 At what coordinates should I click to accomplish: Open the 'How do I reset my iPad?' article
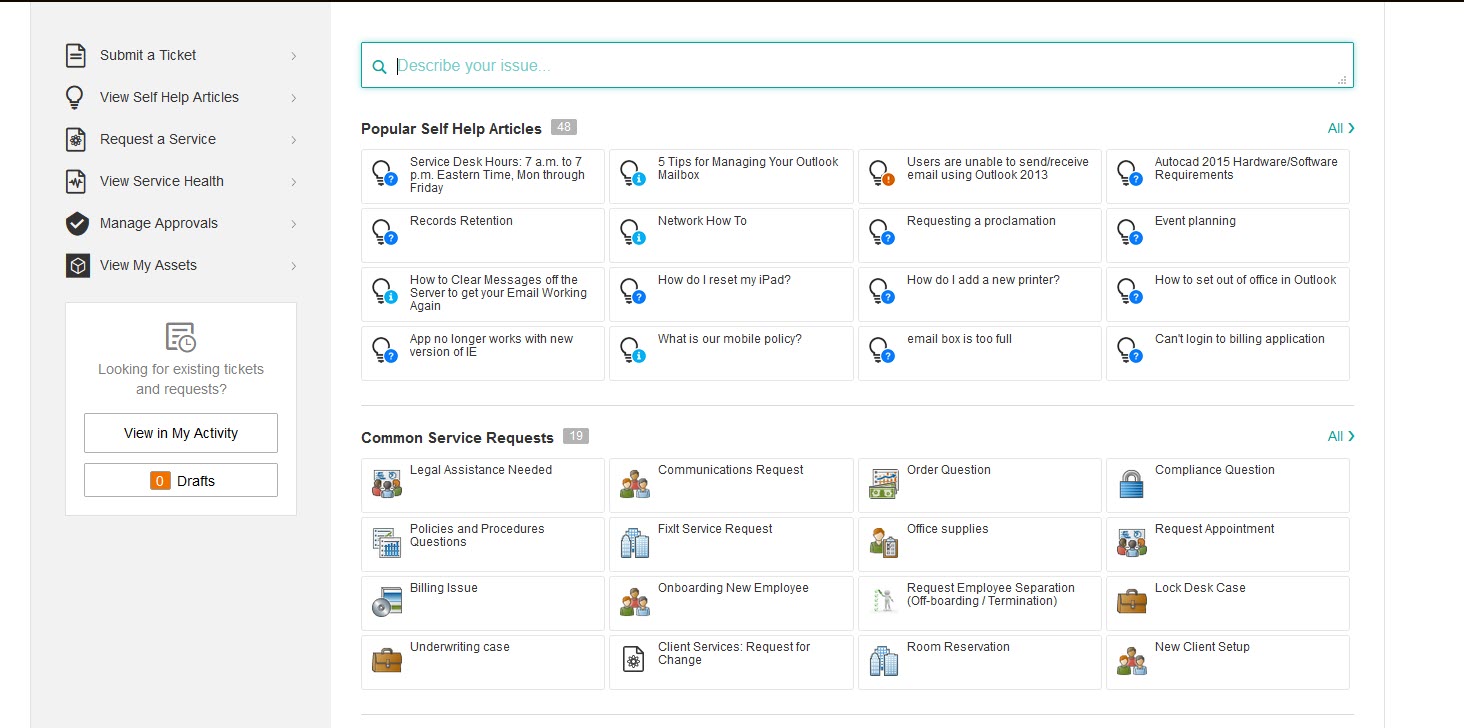coord(724,280)
